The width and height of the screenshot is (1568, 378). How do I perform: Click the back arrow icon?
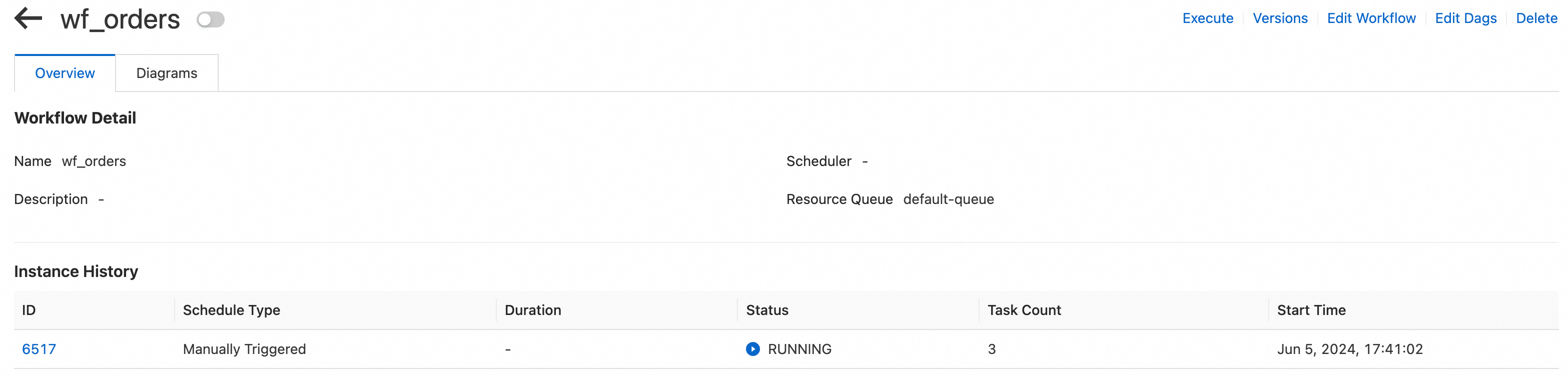(x=28, y=18)
